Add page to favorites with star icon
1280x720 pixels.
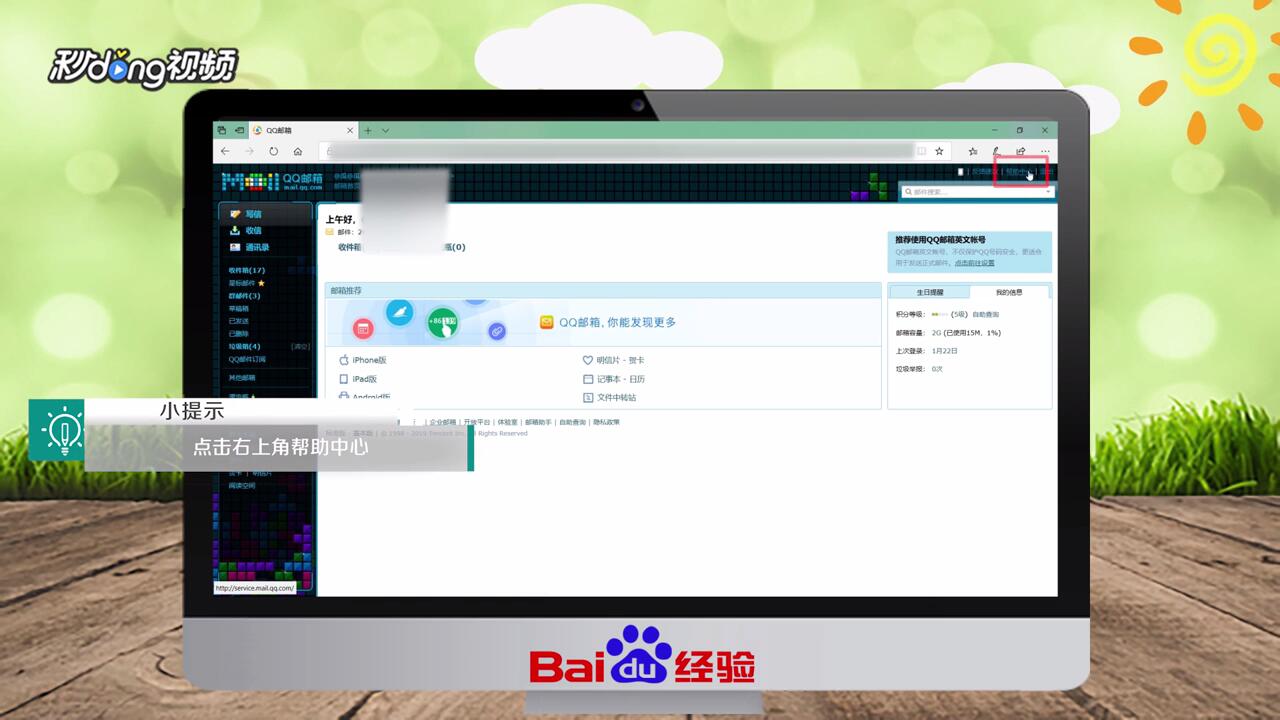click(x=939, y=151)
